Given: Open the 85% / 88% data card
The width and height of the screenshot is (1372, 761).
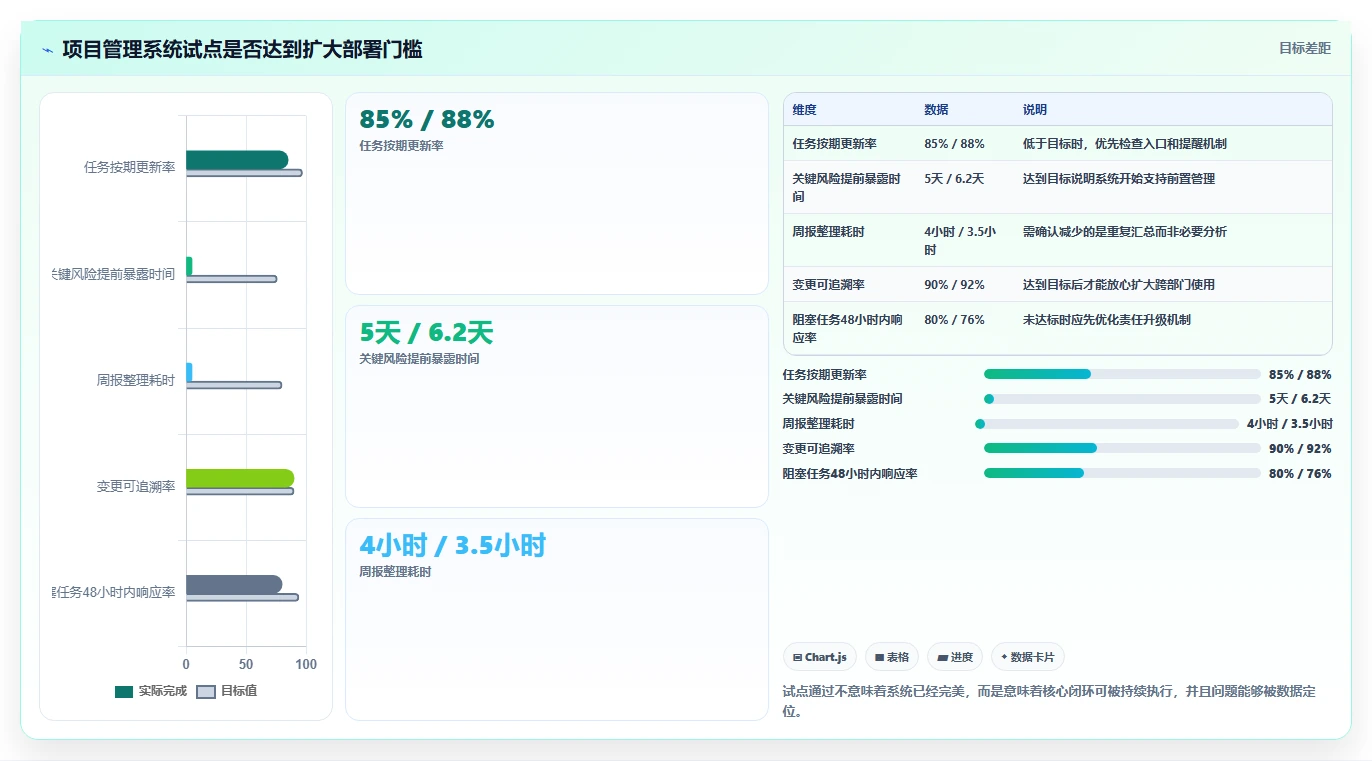Looking at the screenshot, I should pos(557,193).
